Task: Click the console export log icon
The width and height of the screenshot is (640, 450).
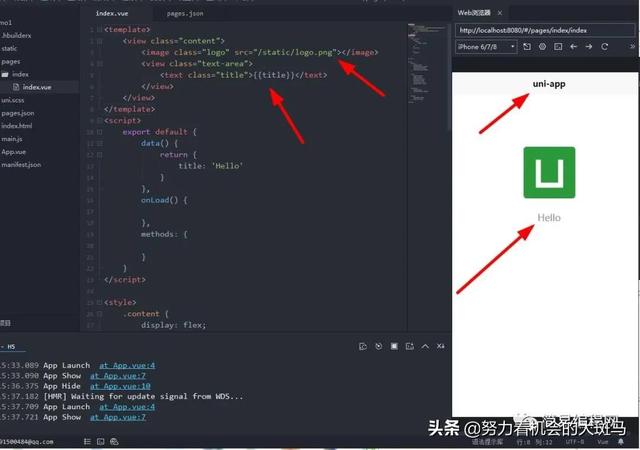Action: [x=410, y=346]
